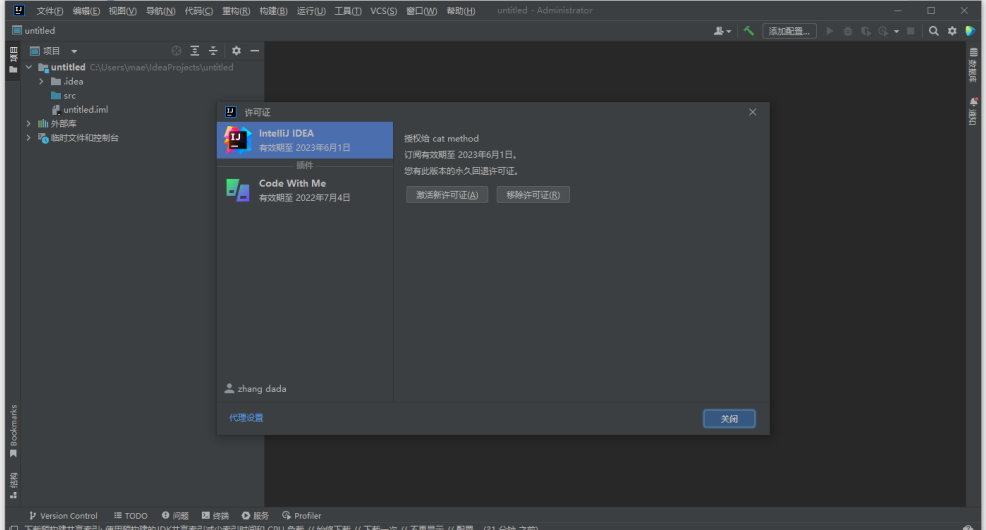This screenshot has width=986, height=530.
Task: Expand the scratch files and consoles node
Action: point(28,138)
